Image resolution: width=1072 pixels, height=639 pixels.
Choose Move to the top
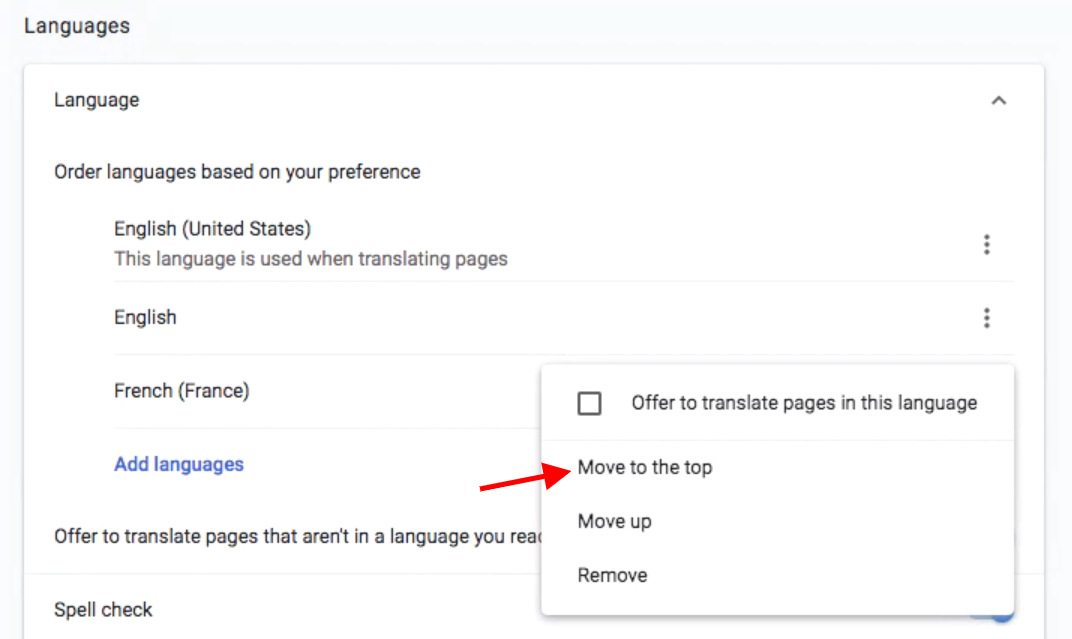coord(645,468)
